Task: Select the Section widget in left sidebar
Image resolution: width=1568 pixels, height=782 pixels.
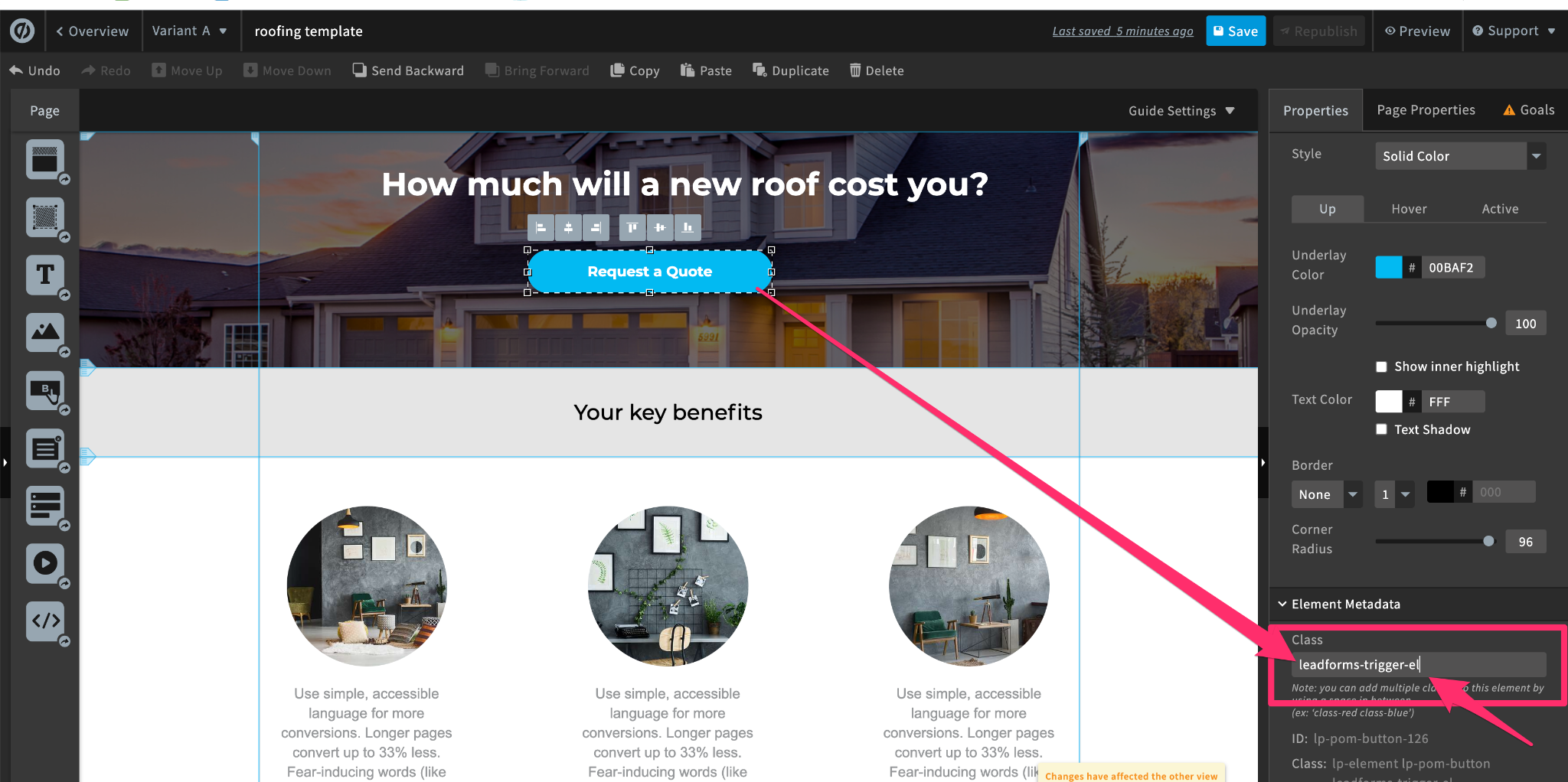Action: coord(45,159)
